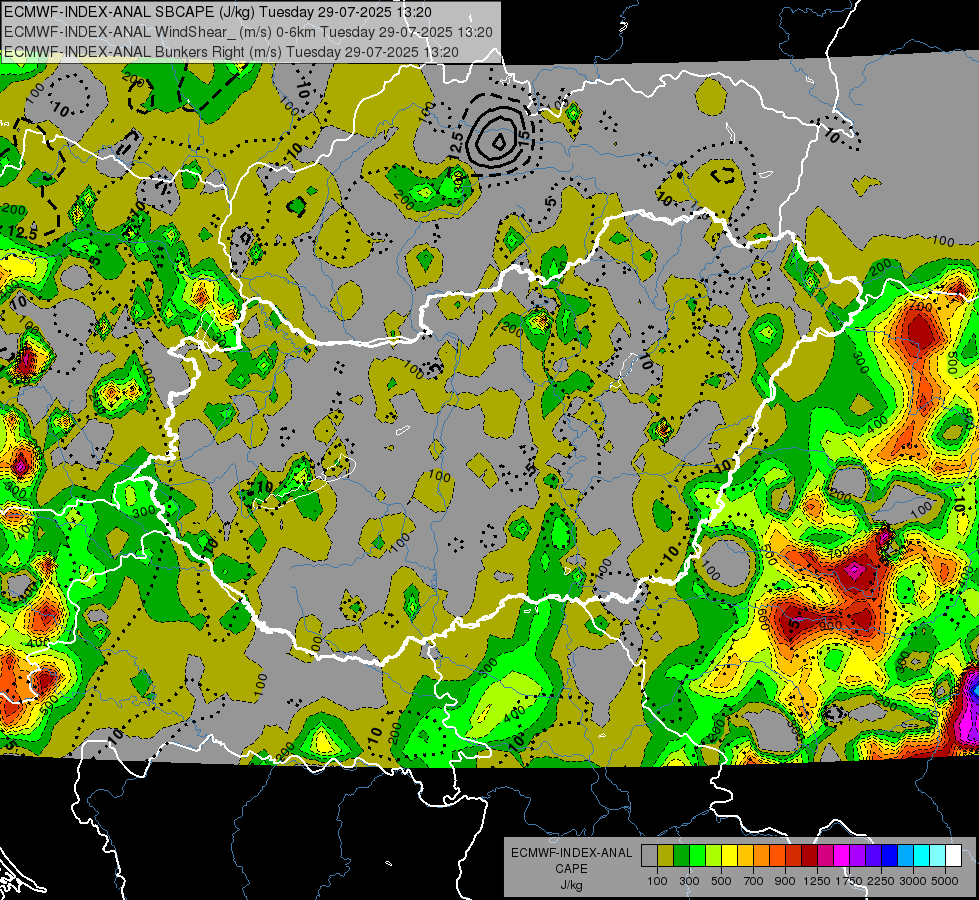Click the CAPE label in the legend
Screen dimensions: 979x900
[x=571, y=869]
